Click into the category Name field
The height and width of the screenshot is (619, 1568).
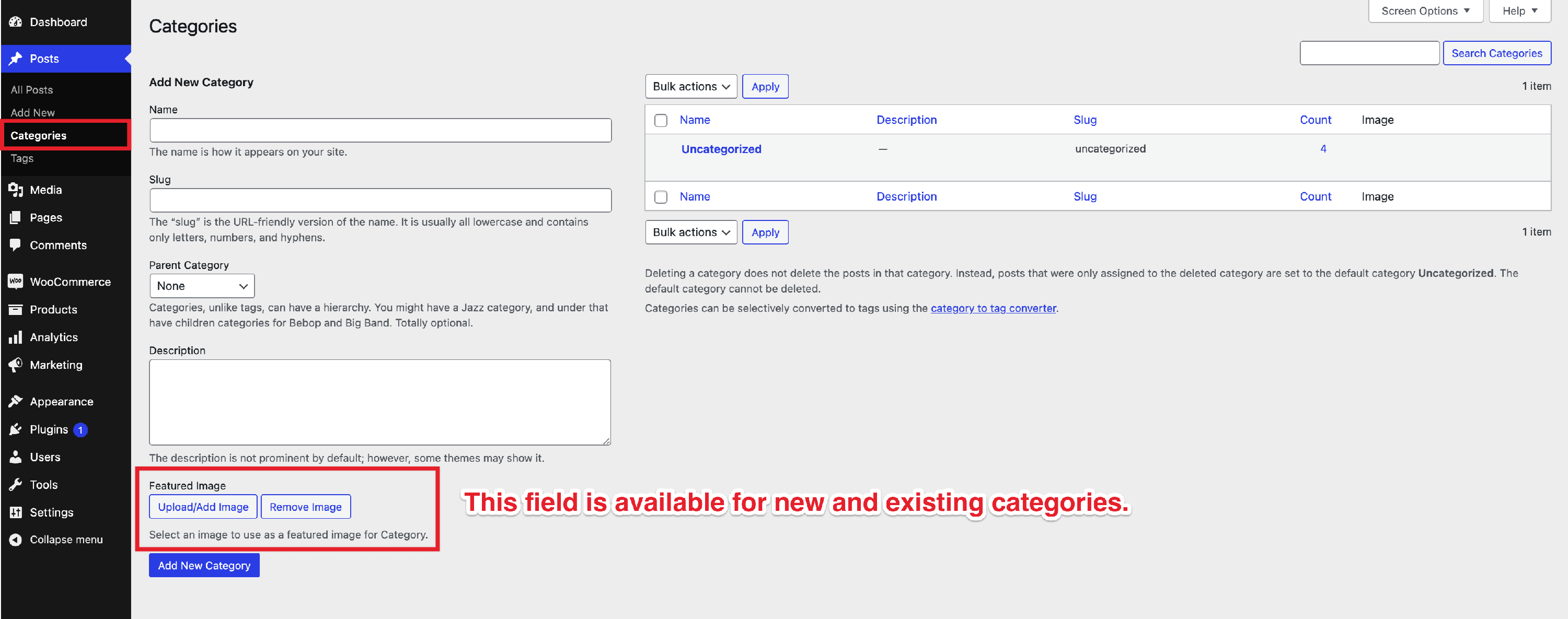pos(380,130)
